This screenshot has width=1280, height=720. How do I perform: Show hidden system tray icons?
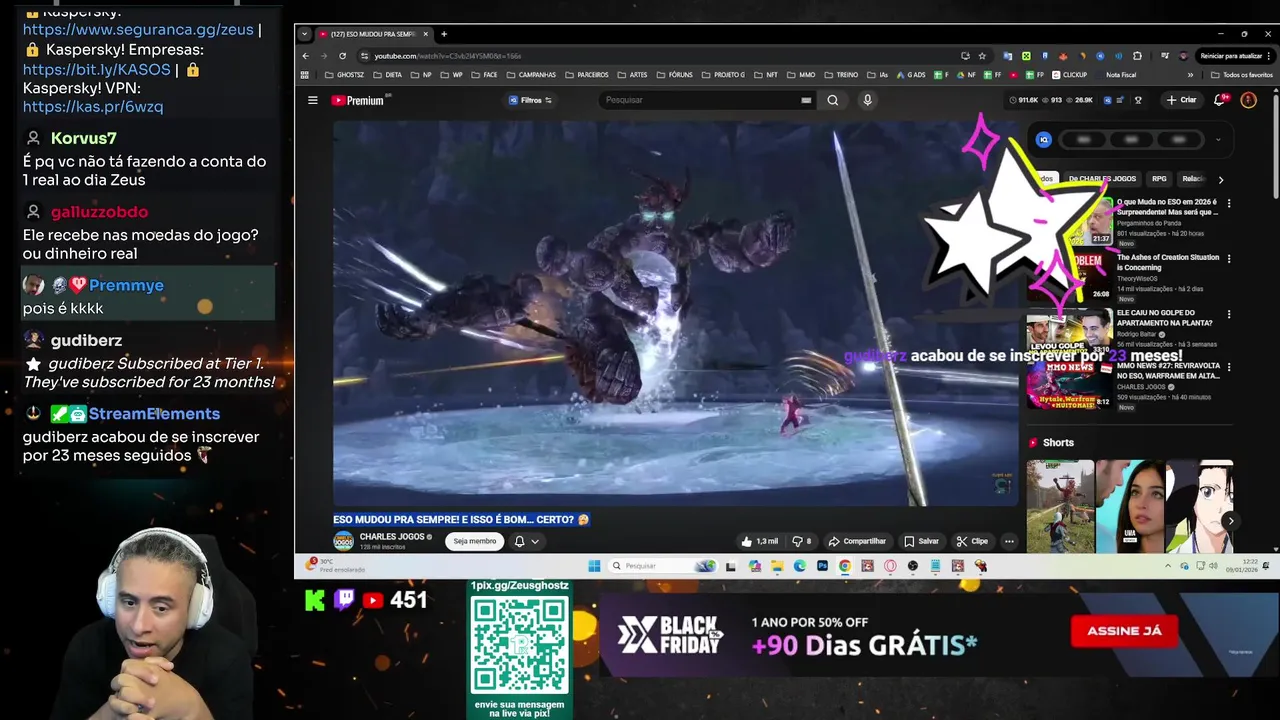(1167, 566)
